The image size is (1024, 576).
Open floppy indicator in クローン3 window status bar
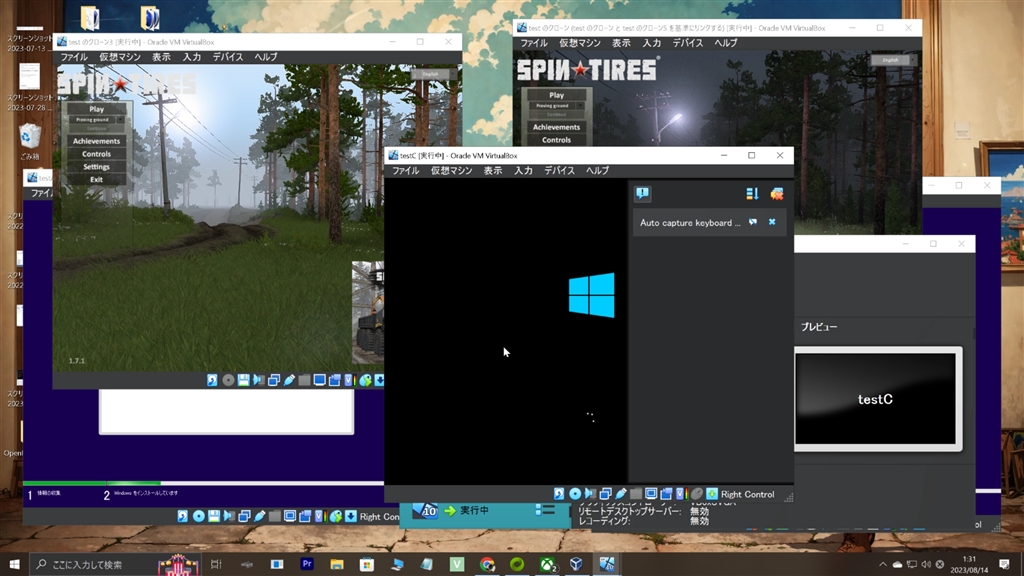pyautogui.click(x=243, y=380)
